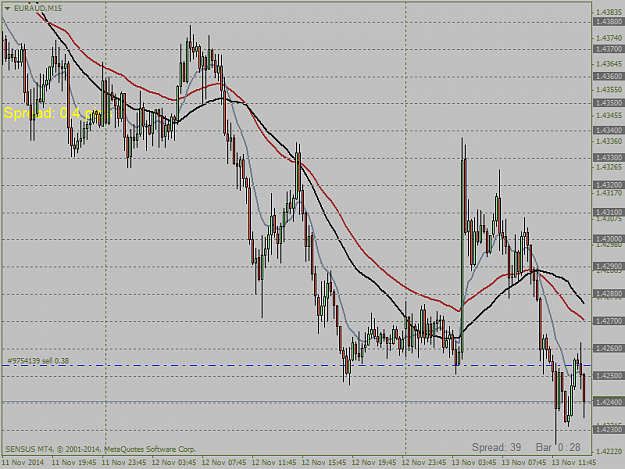Click the current price 1.42400 tag
Viewport: 625px width, 469px height.
pyautogui.click(x=608, y=402)
